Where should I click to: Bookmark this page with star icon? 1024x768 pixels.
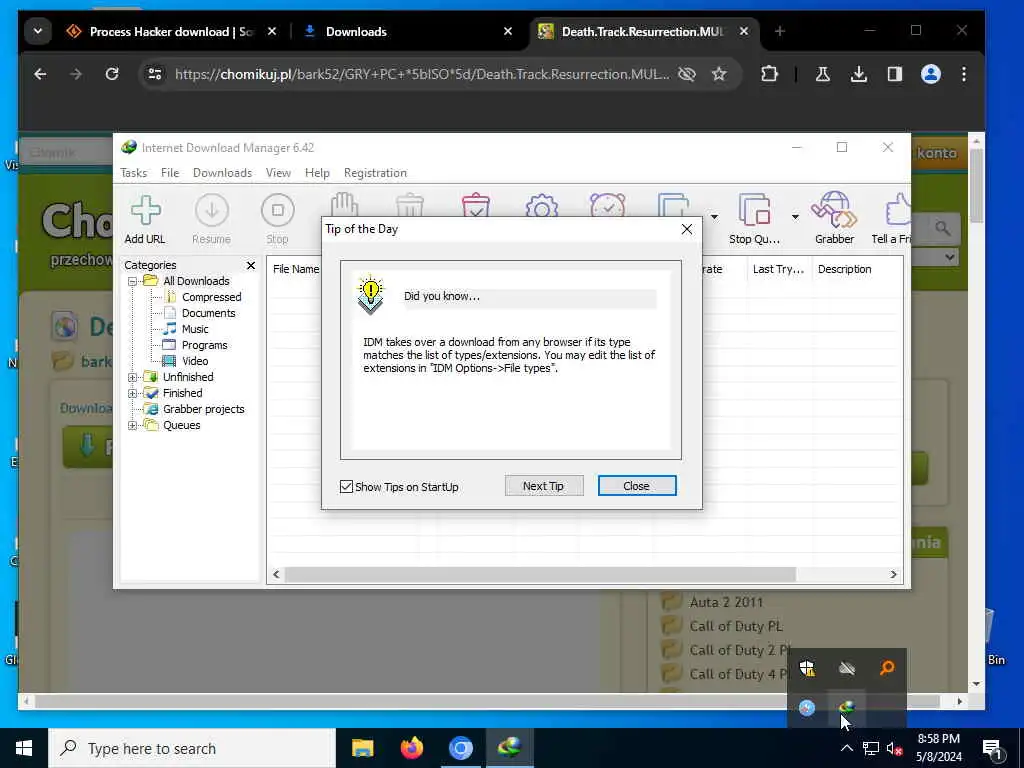coord(719,74)
